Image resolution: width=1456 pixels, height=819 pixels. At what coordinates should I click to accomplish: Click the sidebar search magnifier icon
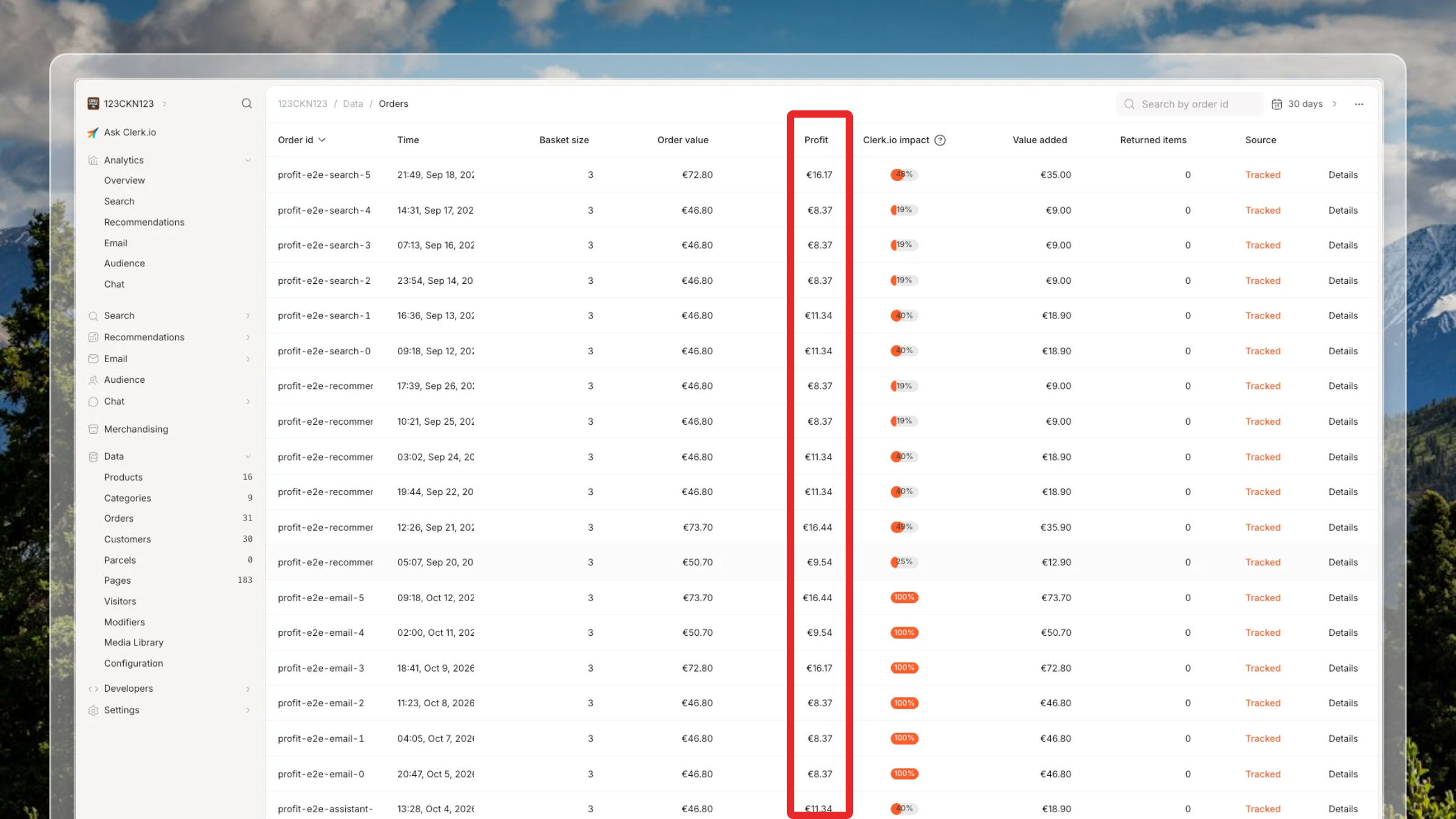(x=246, y=104)
